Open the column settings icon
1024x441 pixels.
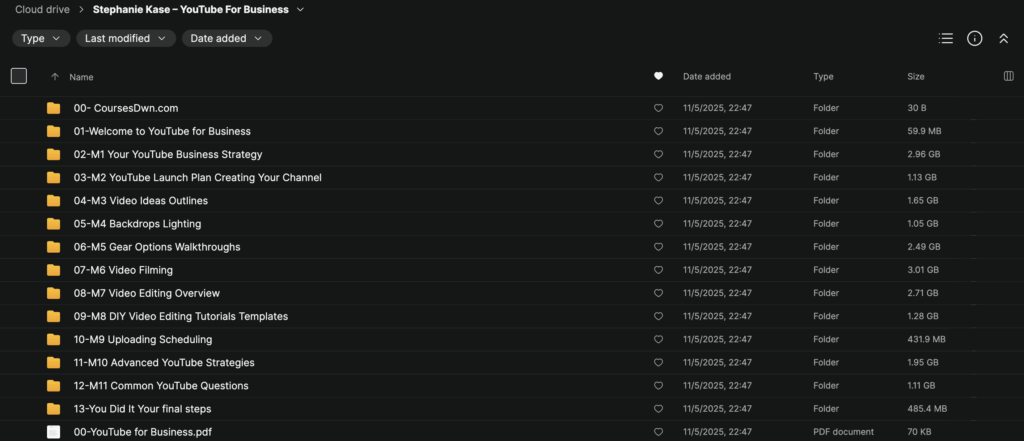tap(1008, 76)
